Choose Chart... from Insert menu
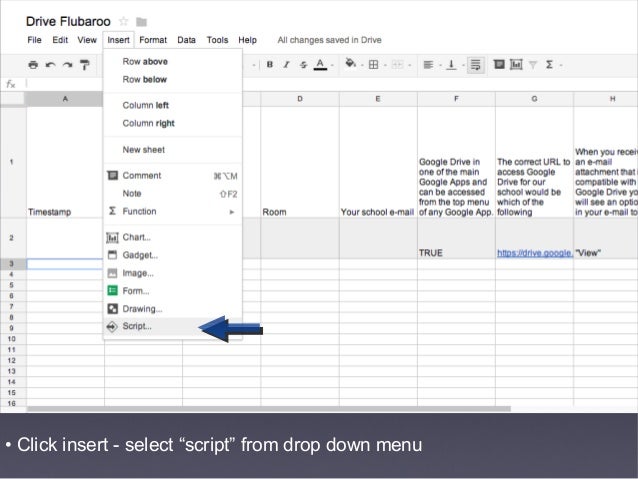The width and height of the screenshot is (638, 479). point(173,237)
